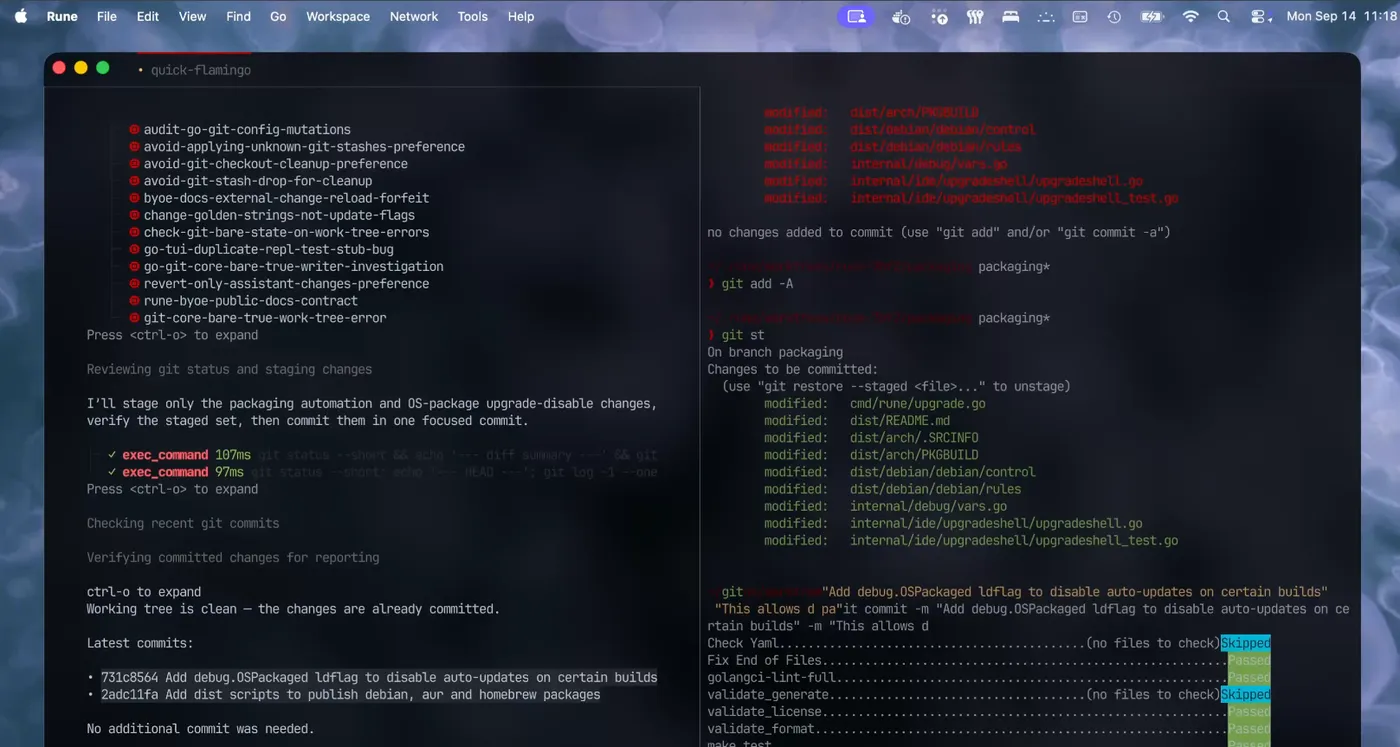This screenshot has height=747, width=1400.
Task: Click the 'Reviewing git status and staging changes' line
Action: click(x=229, y=370)
